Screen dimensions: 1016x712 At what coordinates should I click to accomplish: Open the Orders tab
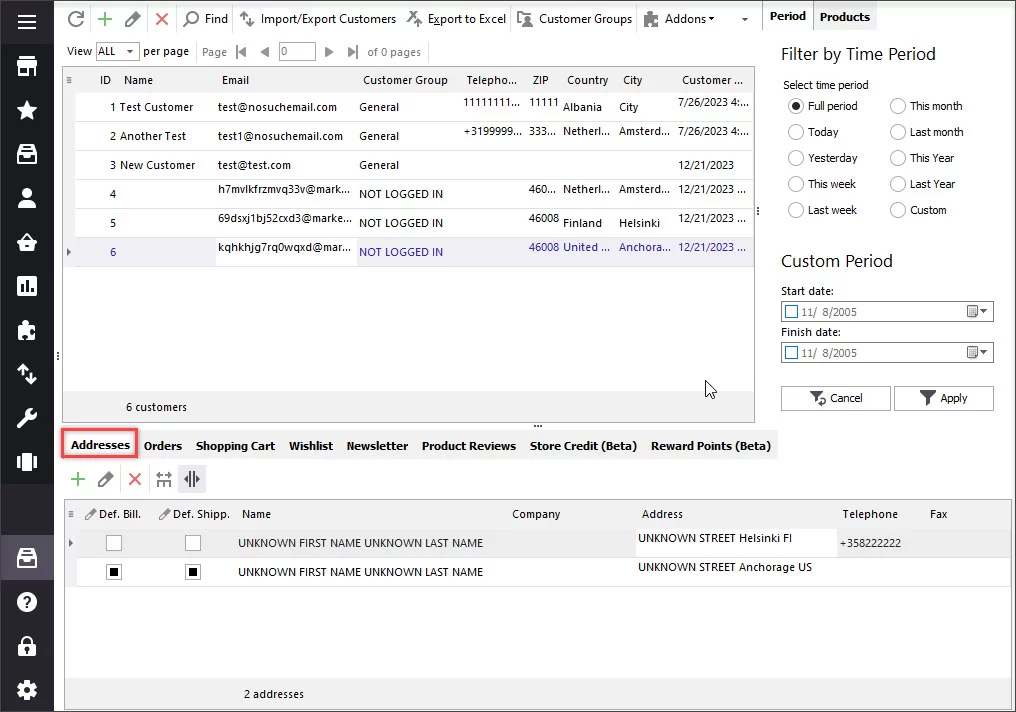point(163,446)
